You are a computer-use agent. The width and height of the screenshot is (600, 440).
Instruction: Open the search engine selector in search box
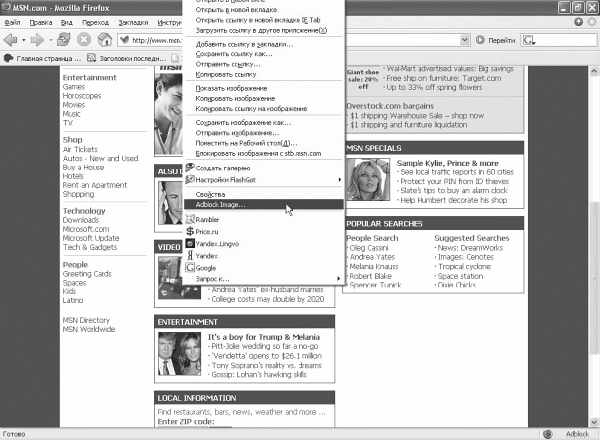point(527,40)
